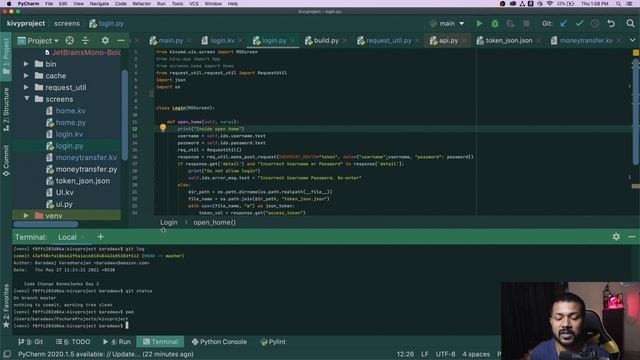Open file encoding UTF-8 selector
Image resolution: width=640 pixels, height=360 pixels.
445,354
